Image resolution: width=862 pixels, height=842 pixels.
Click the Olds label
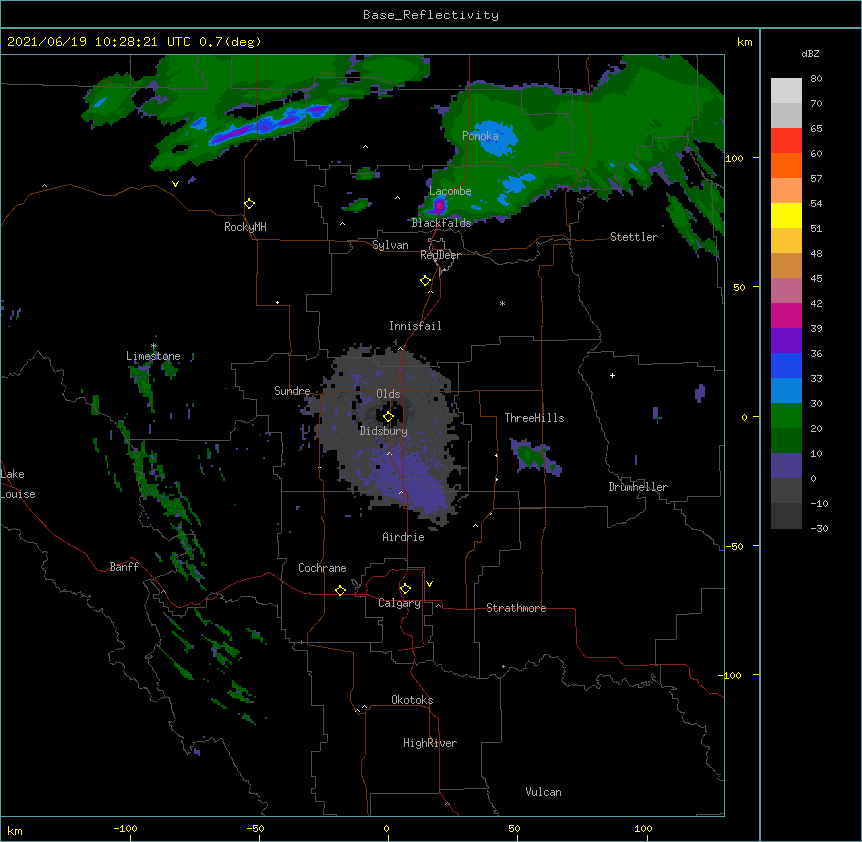388,394
